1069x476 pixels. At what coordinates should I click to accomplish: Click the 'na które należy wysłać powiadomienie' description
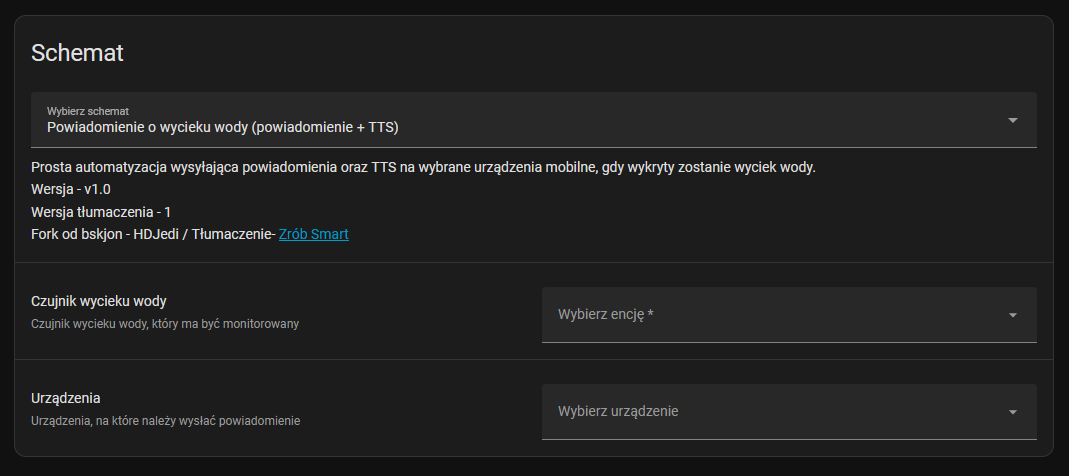click(165, 421)
